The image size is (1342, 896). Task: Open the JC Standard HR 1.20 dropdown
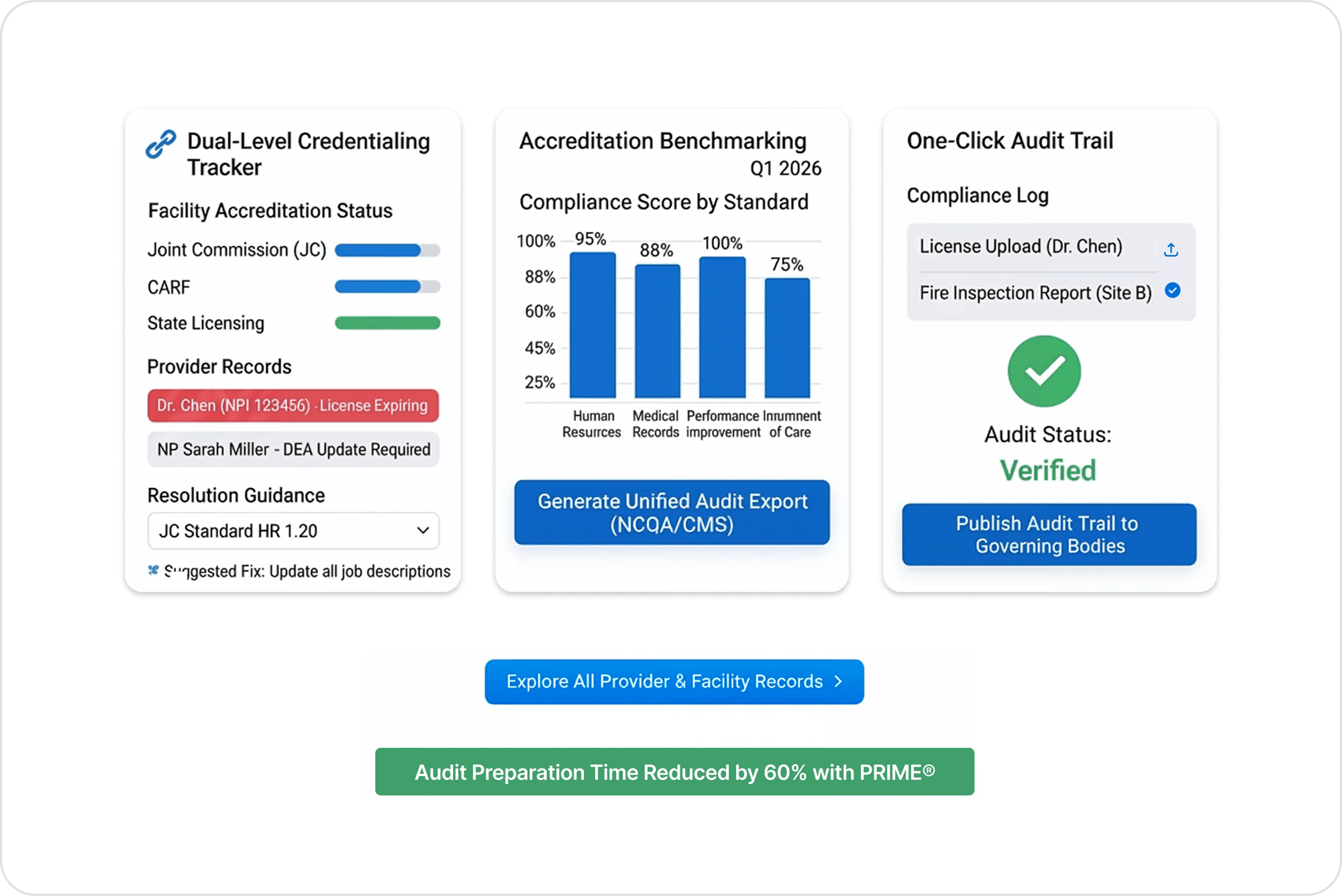(423, 530)
